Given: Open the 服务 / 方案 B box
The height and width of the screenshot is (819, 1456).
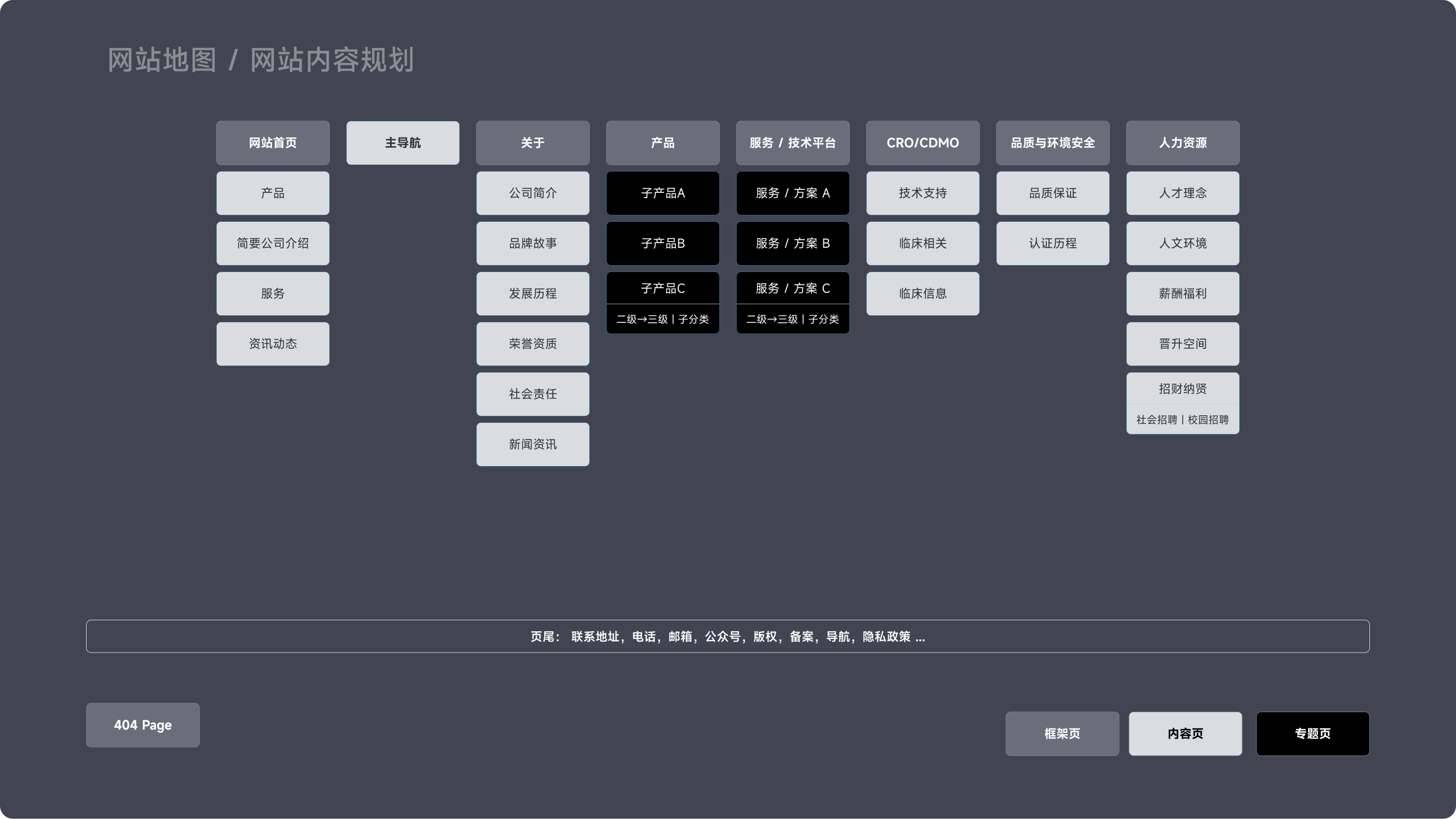Looking at the screenshot, I should click(x=793, y=243).
